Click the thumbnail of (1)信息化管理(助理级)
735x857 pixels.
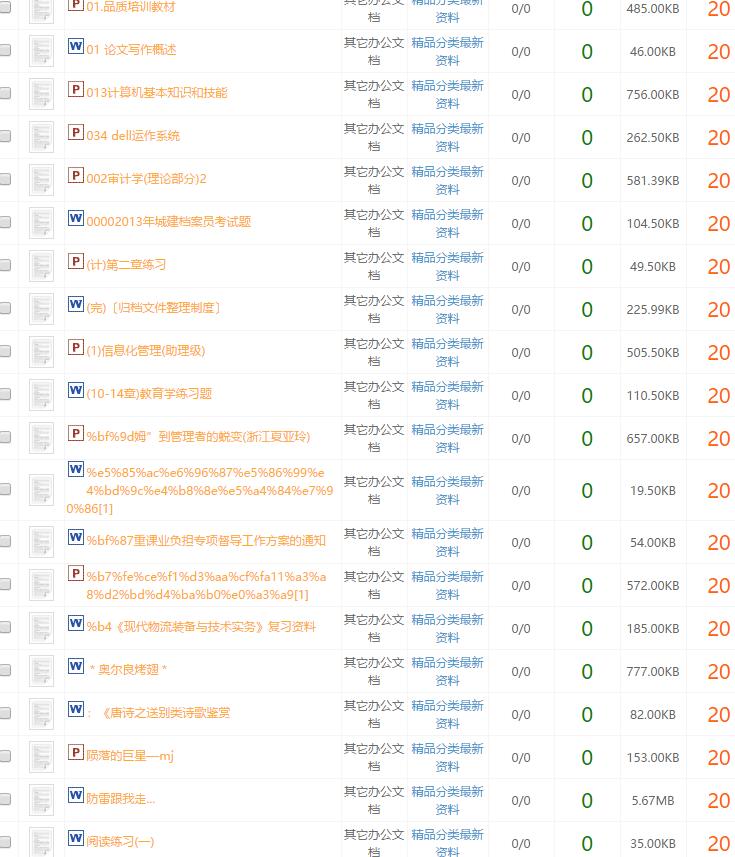click(x=41, y=352)
